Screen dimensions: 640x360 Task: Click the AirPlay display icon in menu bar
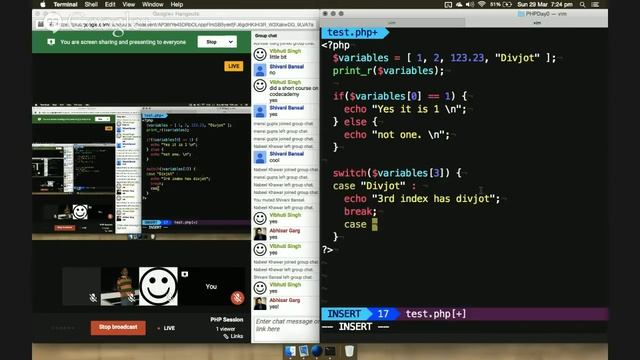(x=448, y=4)
